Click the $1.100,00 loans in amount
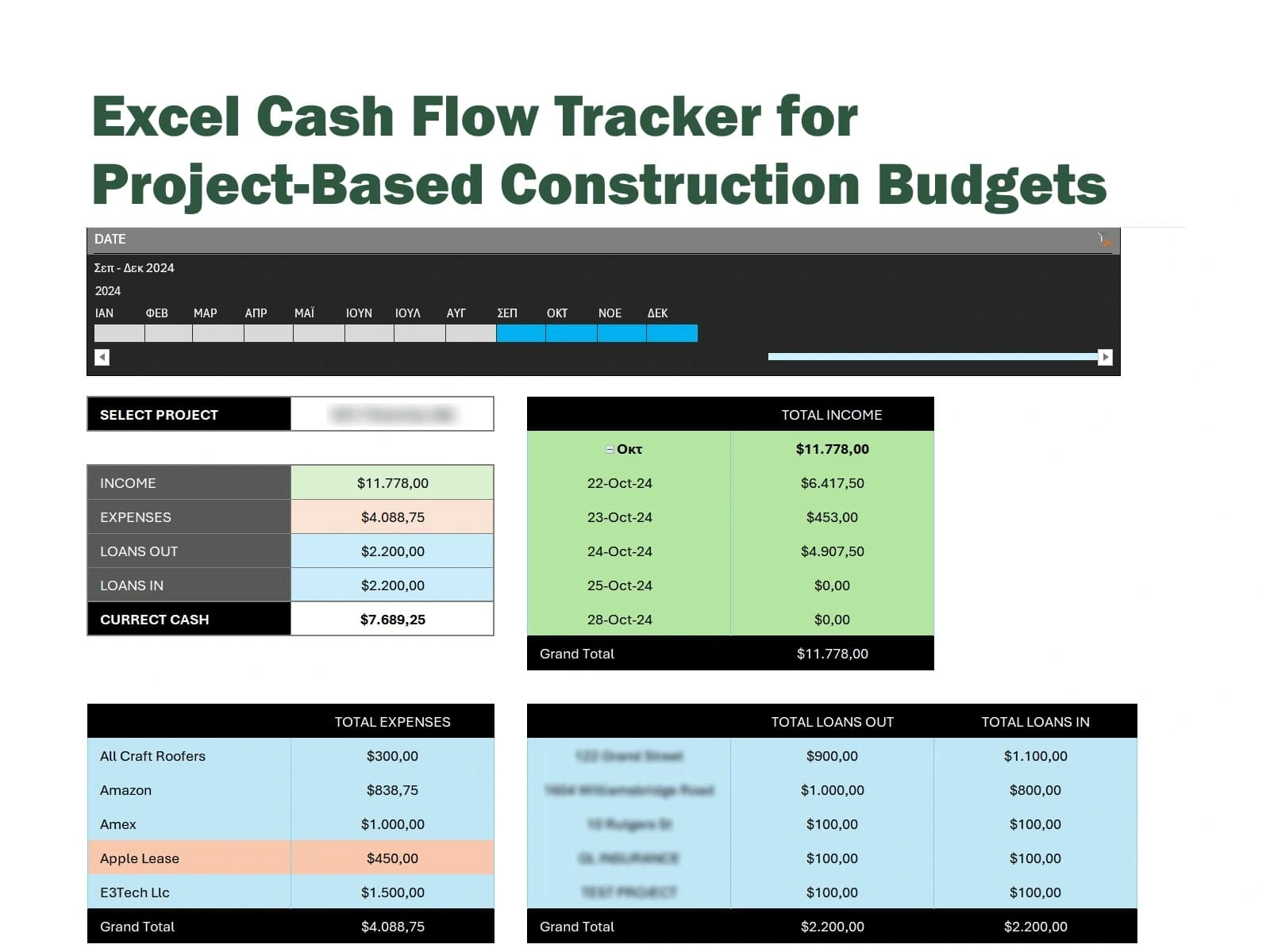The image size is (1270, 952). coord(1035,755)
